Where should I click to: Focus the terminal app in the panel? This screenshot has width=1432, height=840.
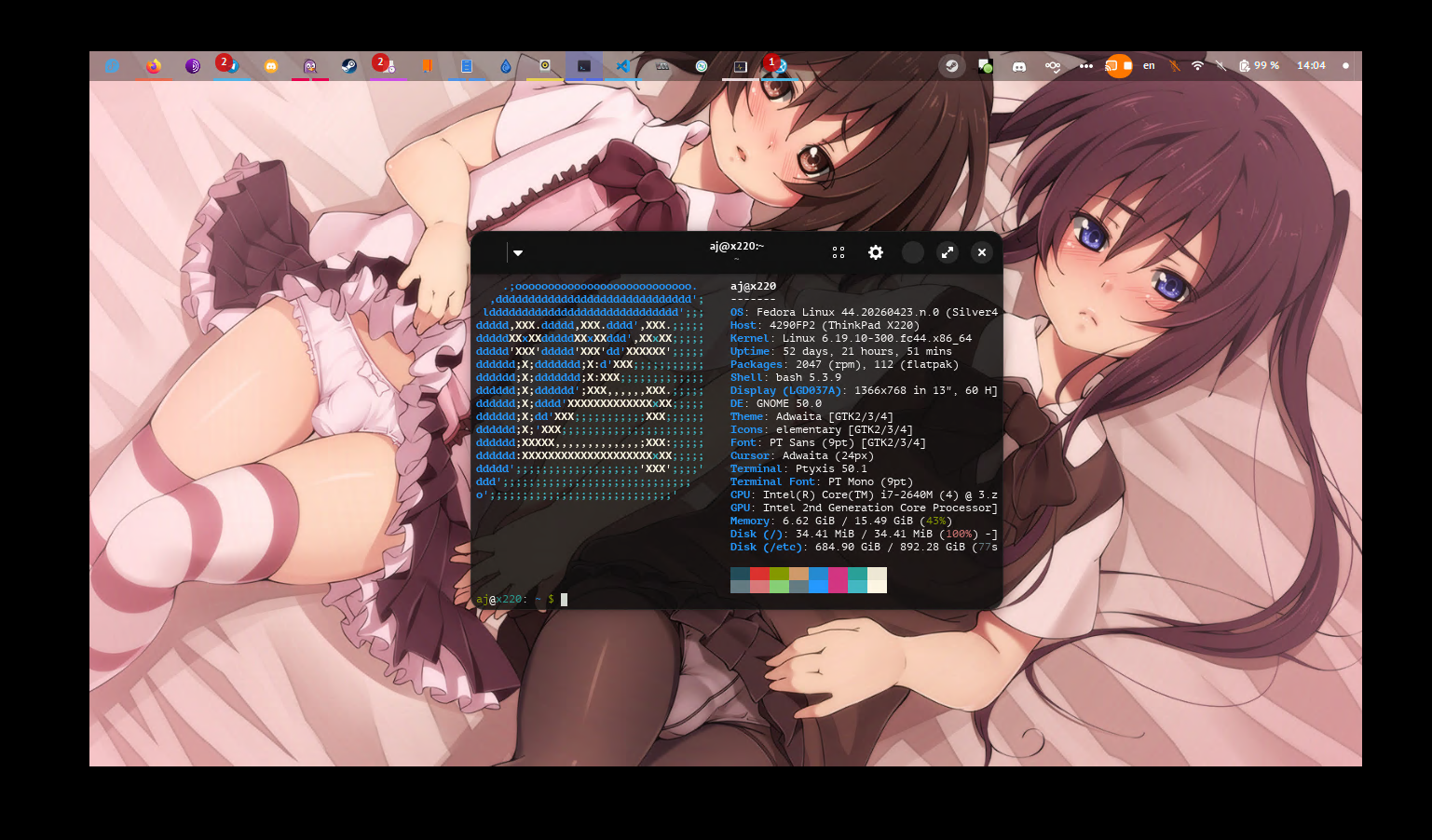point(584,66)
